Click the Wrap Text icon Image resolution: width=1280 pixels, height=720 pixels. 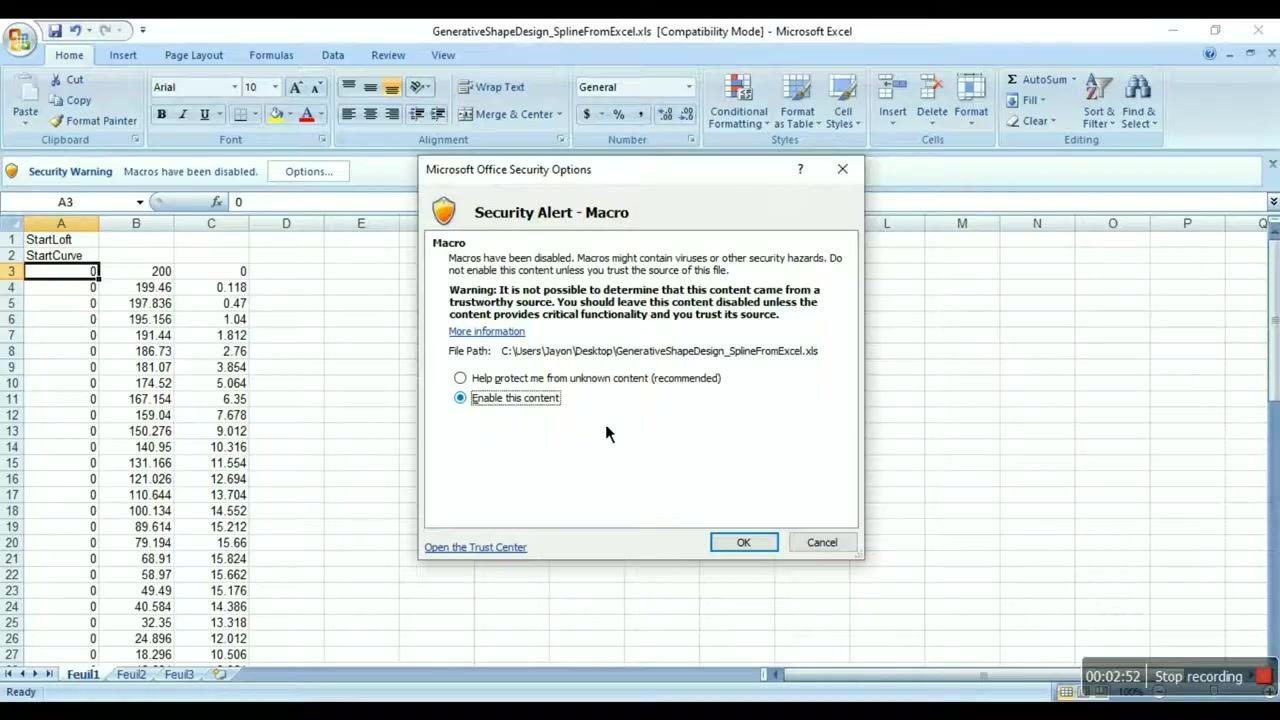pyautogui.click(x=465, y=87)
